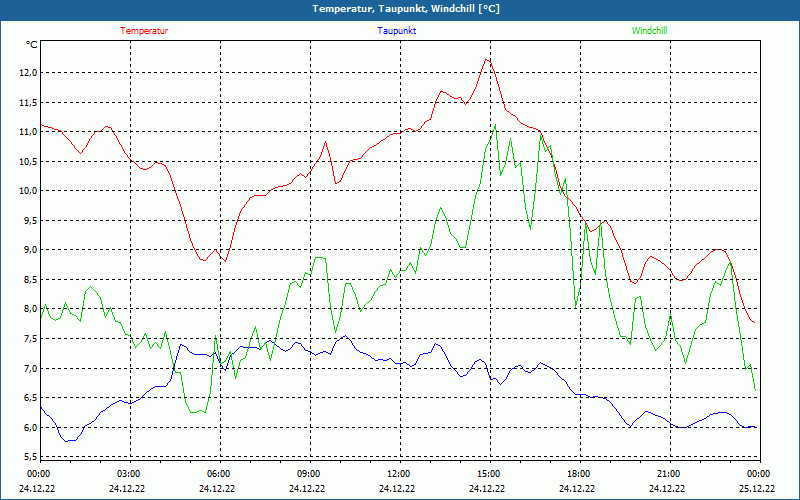Click the '11,0' y-axis value
The height and width of the screenshot is (500, 800).
pos(30,132)
